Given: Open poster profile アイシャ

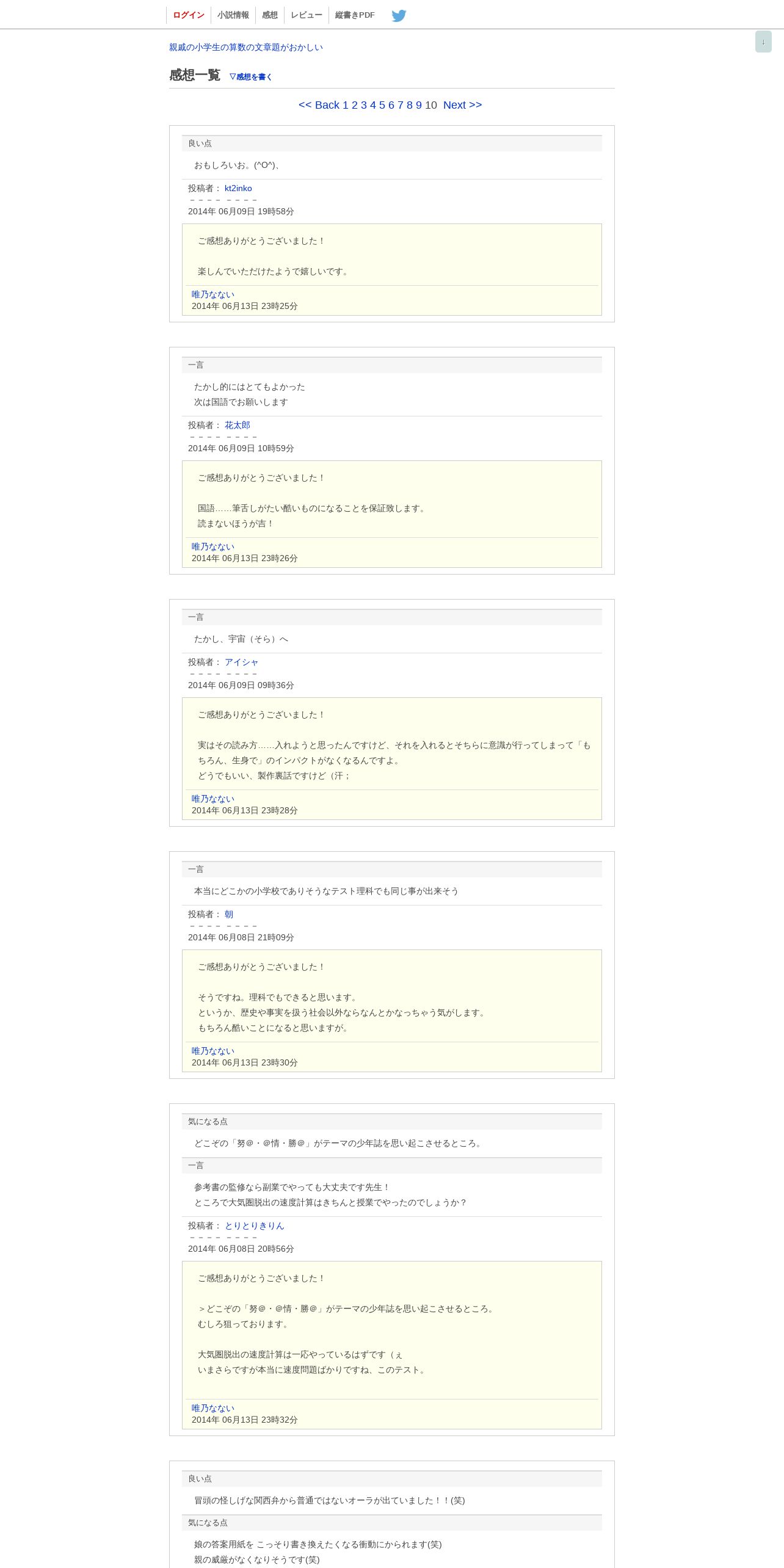Looking at the screenshot, I should pyautogui.click(x=241, y=662).
